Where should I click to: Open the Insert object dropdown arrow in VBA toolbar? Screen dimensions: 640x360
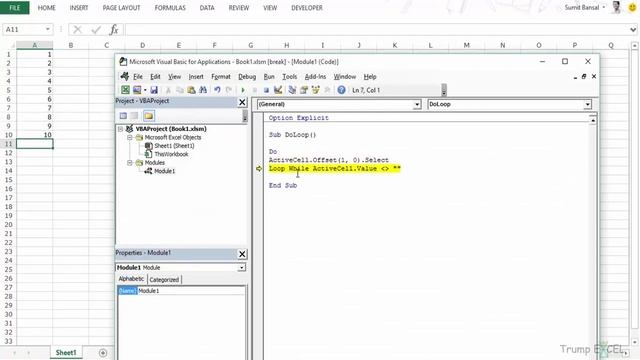click(145, 90)
